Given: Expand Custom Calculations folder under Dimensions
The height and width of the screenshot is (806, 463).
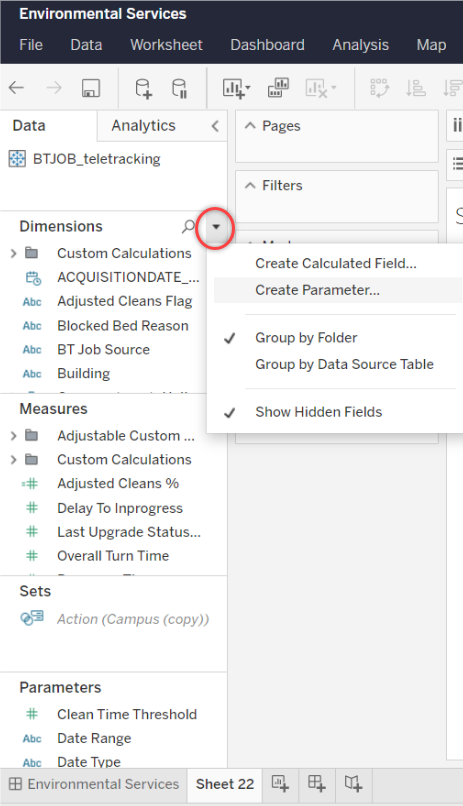Looking at the screenshot, I should pyautogui.click(x=13, y=253).
